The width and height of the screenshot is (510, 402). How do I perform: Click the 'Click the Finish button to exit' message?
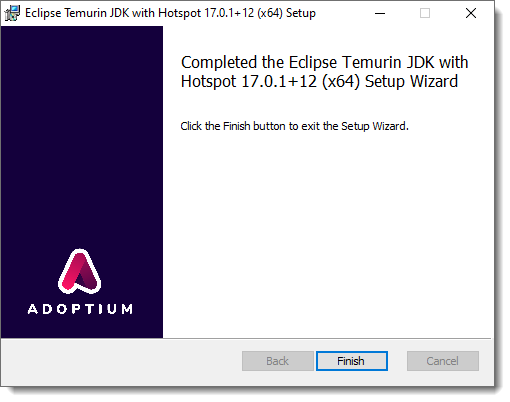click(294, 126)
